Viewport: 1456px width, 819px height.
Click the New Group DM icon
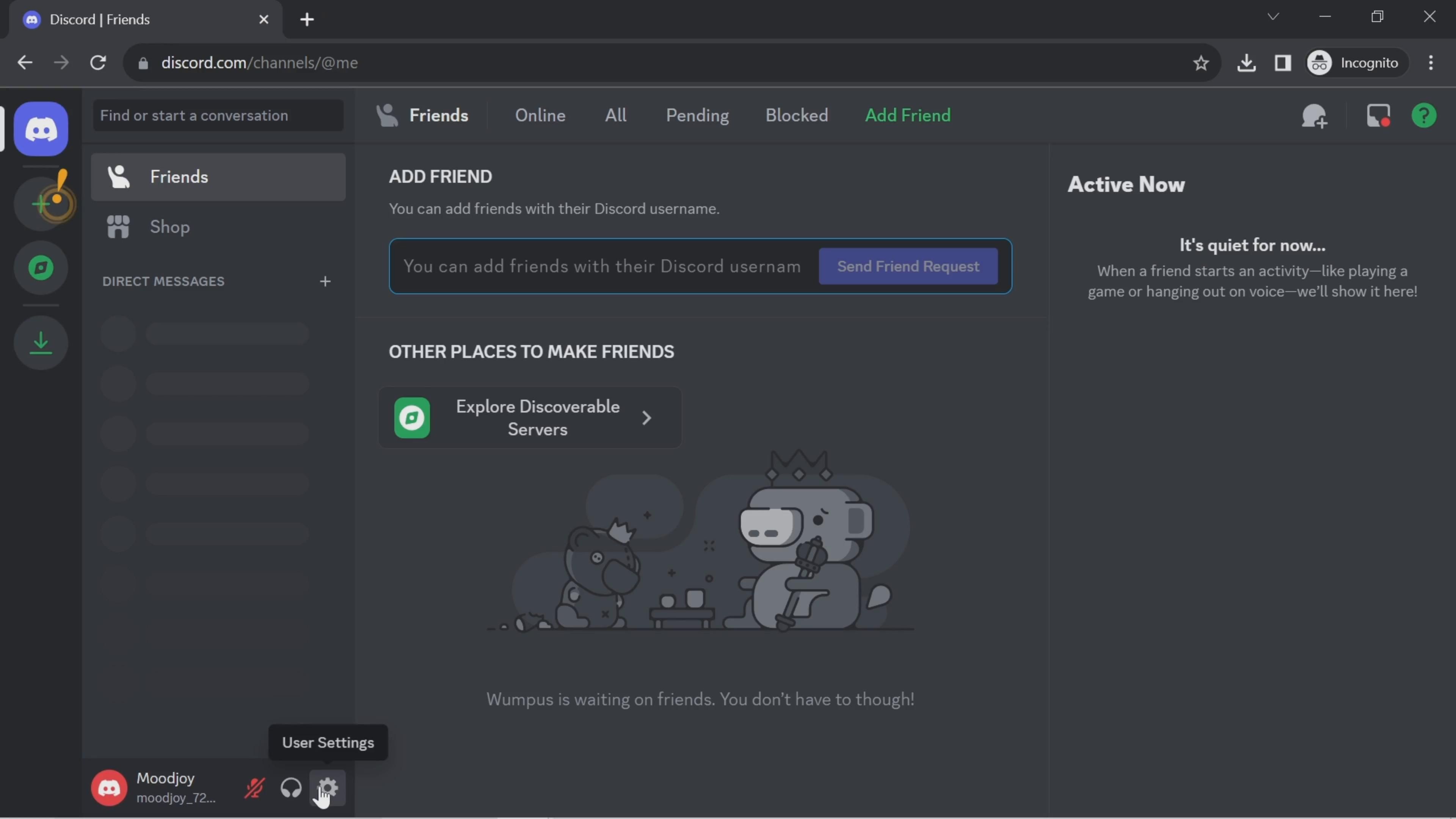(1314, 116)
